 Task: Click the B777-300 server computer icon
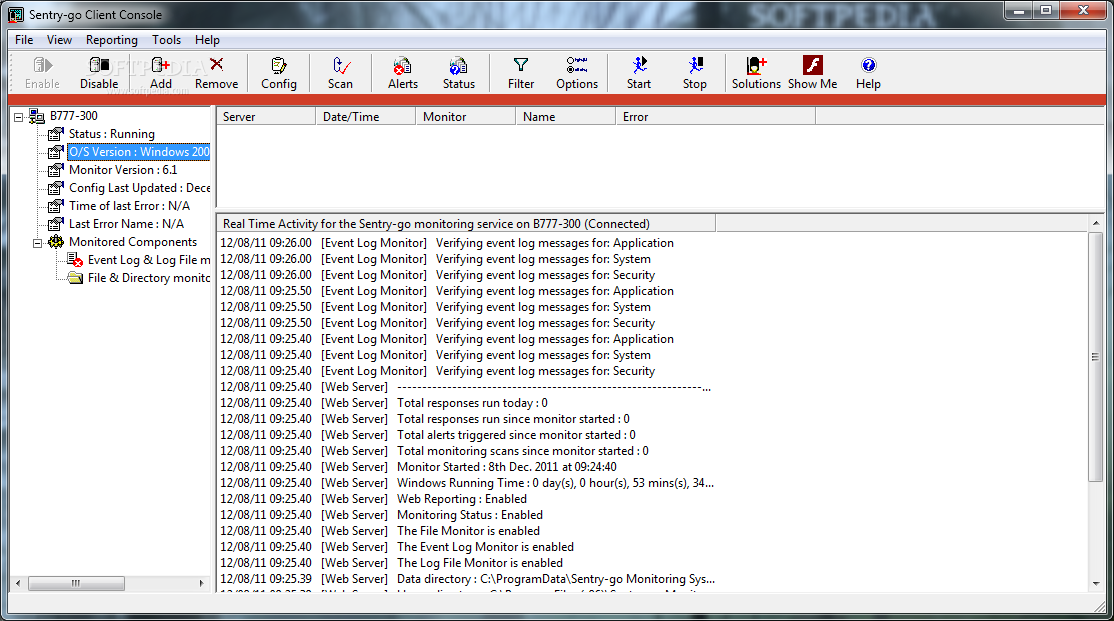(37, 116)
